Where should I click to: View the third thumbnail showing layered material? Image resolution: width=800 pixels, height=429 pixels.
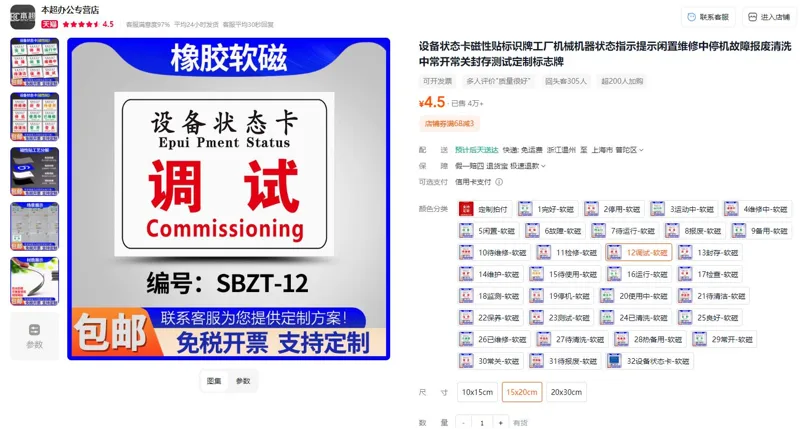click(x=35, y=171)
